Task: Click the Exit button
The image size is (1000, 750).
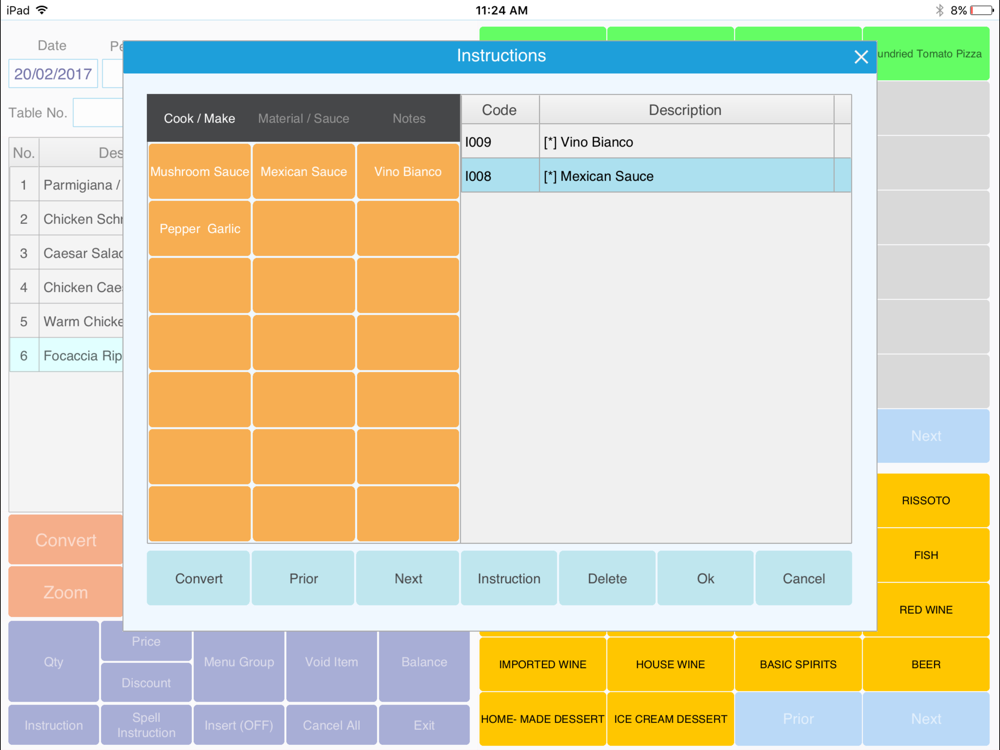Action: click(424, 724)
